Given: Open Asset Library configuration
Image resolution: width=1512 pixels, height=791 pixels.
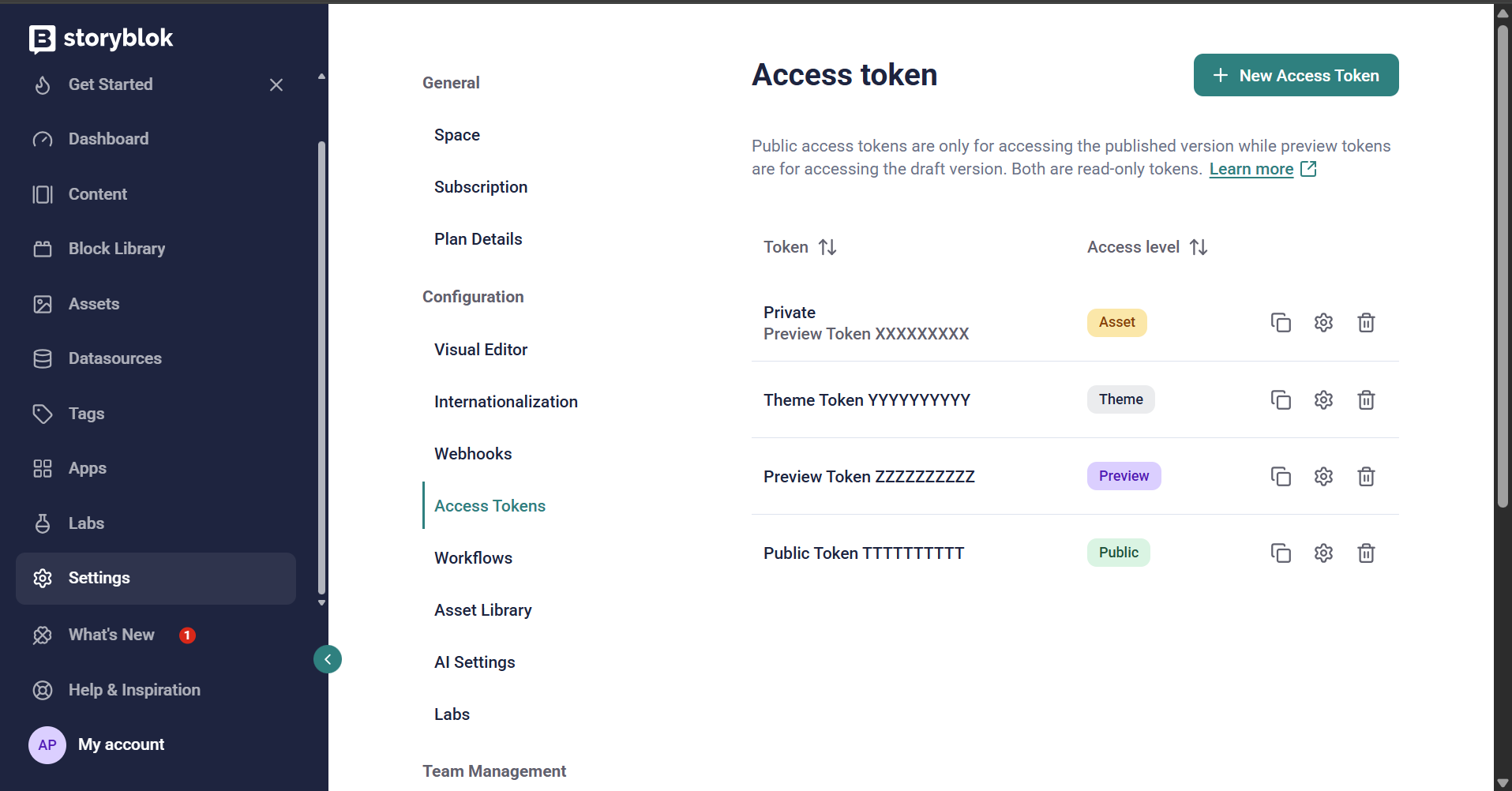Looking at the screenshot, I should point(483,610).
